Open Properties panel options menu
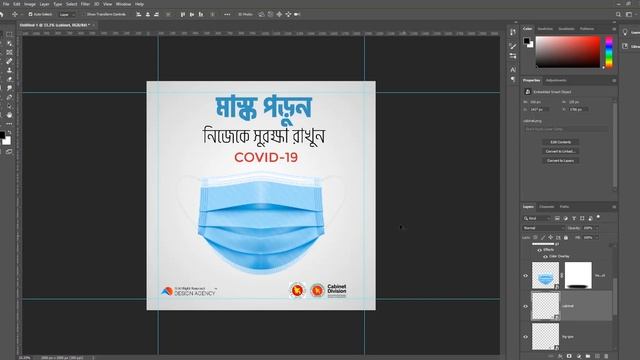 point(614,80)
